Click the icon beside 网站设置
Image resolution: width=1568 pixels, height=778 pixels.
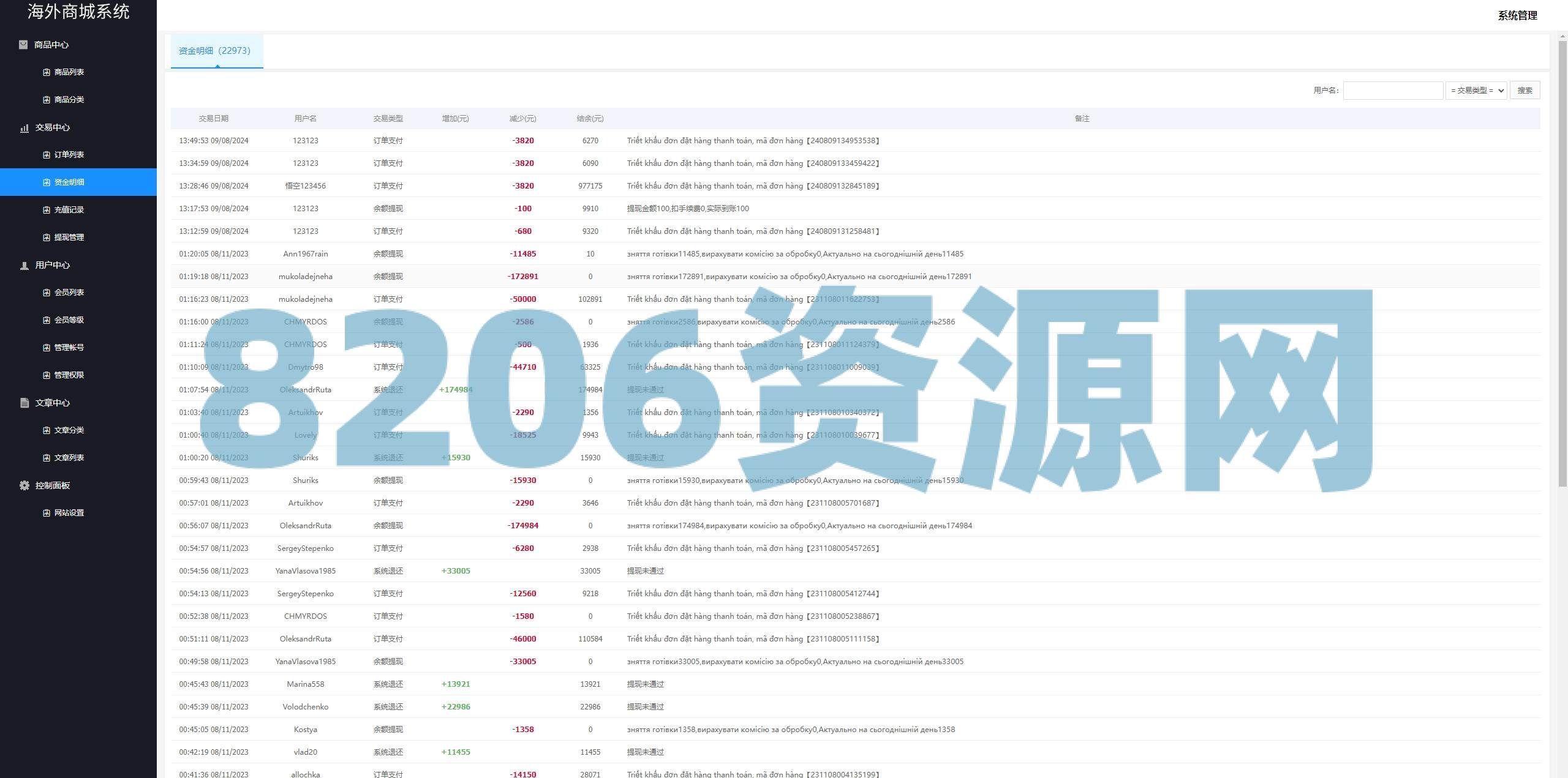click(x=47, y=513)
